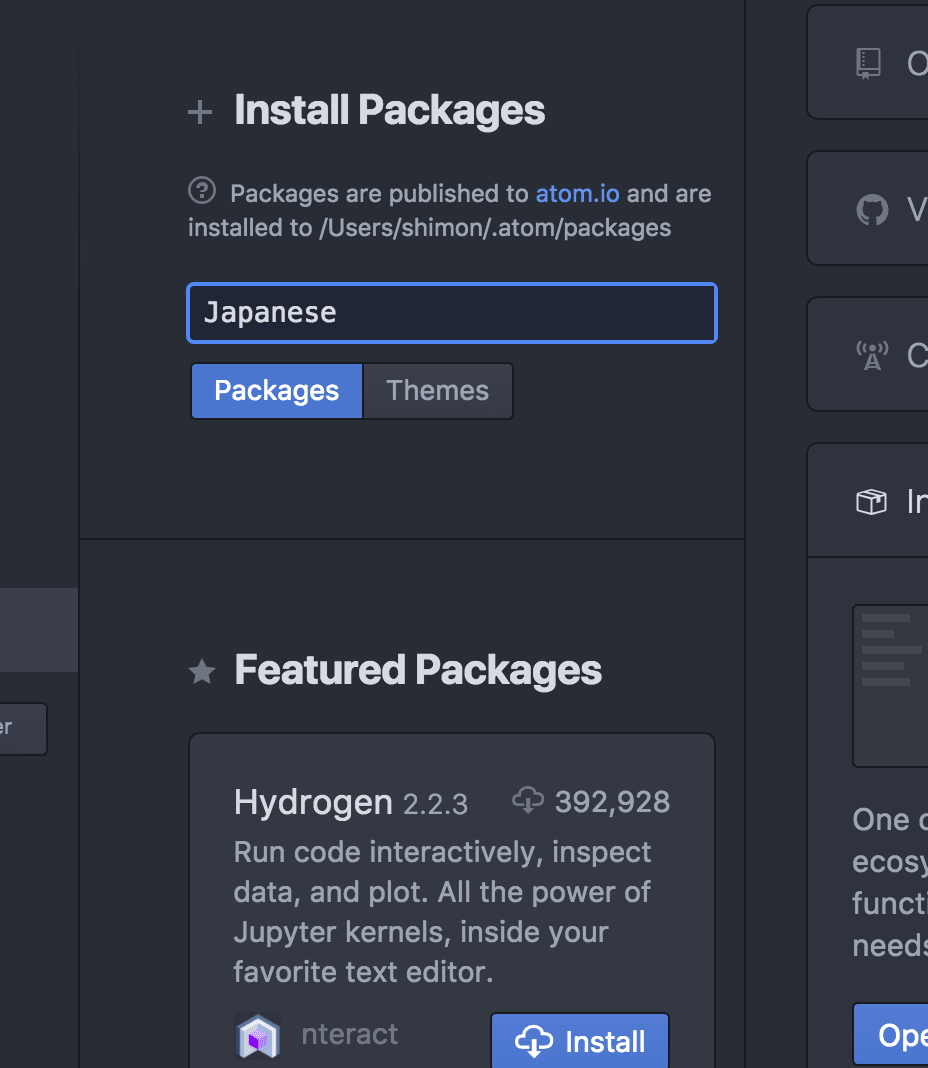Screen dimensions: 928x1068
Task: Click the book icon in welcome guide
Action: (x=868, y=64)
